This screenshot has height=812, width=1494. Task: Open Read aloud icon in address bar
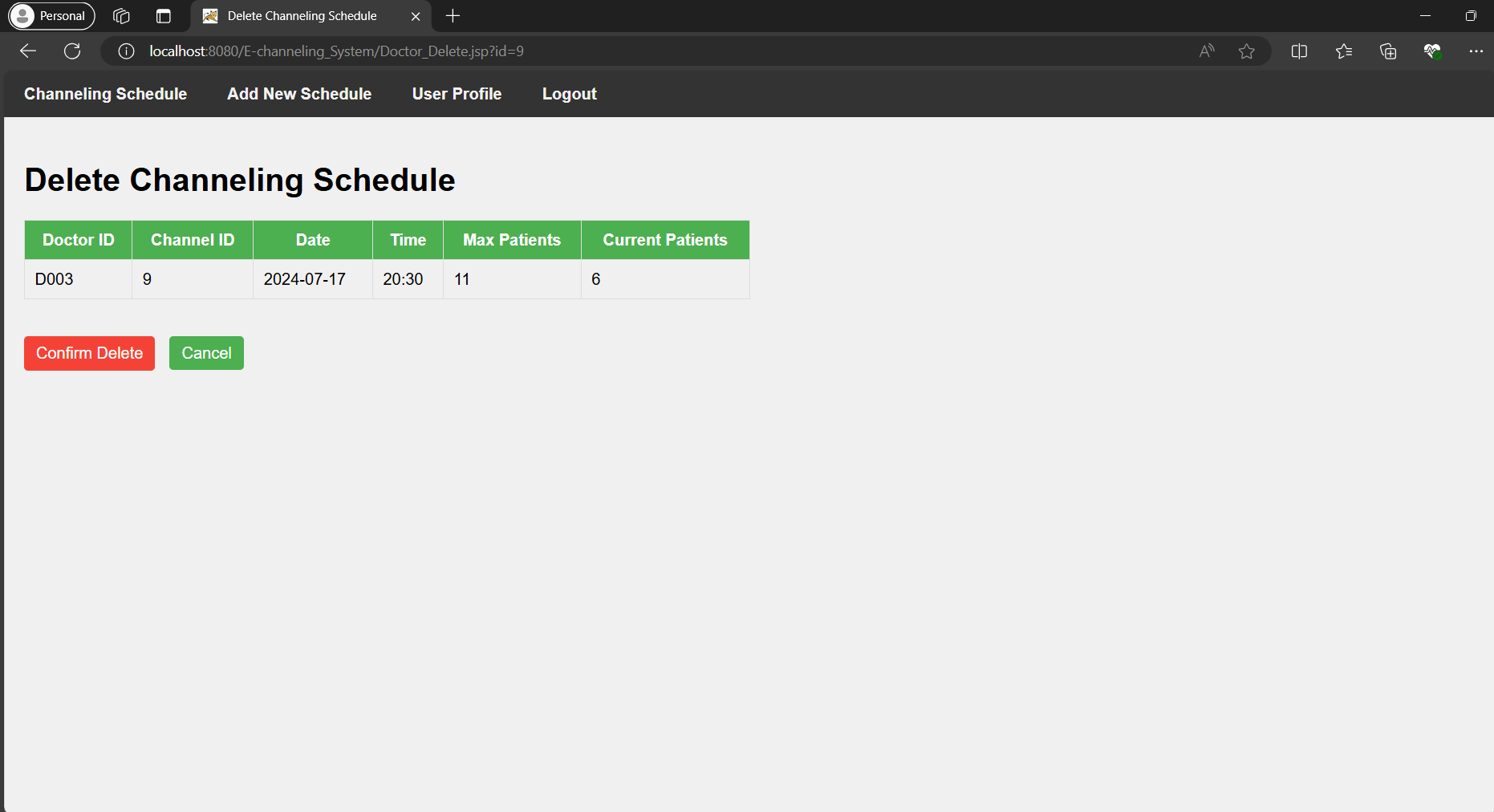tap(1207, 51)
